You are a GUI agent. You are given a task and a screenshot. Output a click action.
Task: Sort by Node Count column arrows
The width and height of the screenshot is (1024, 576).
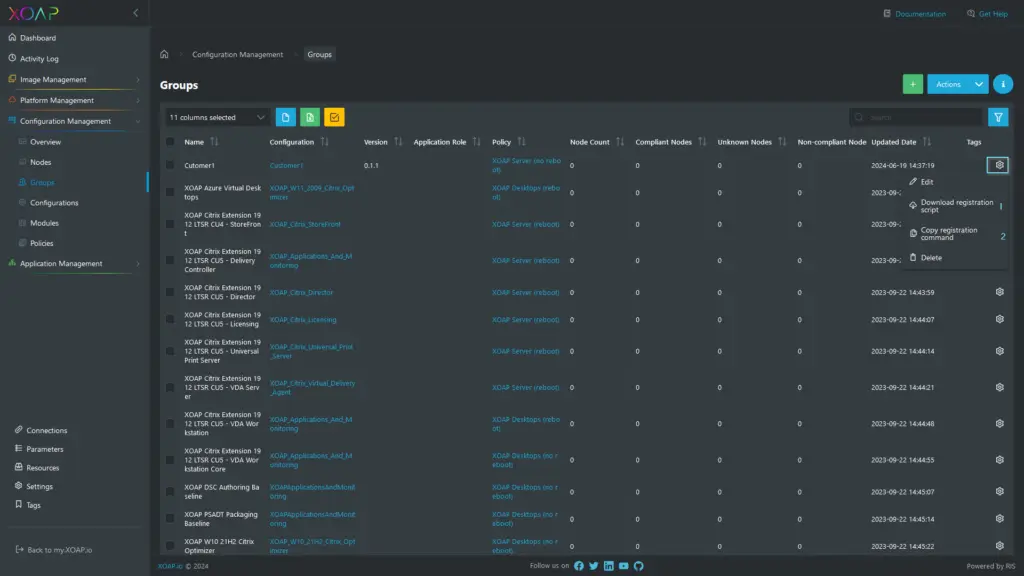coord(620,142)
